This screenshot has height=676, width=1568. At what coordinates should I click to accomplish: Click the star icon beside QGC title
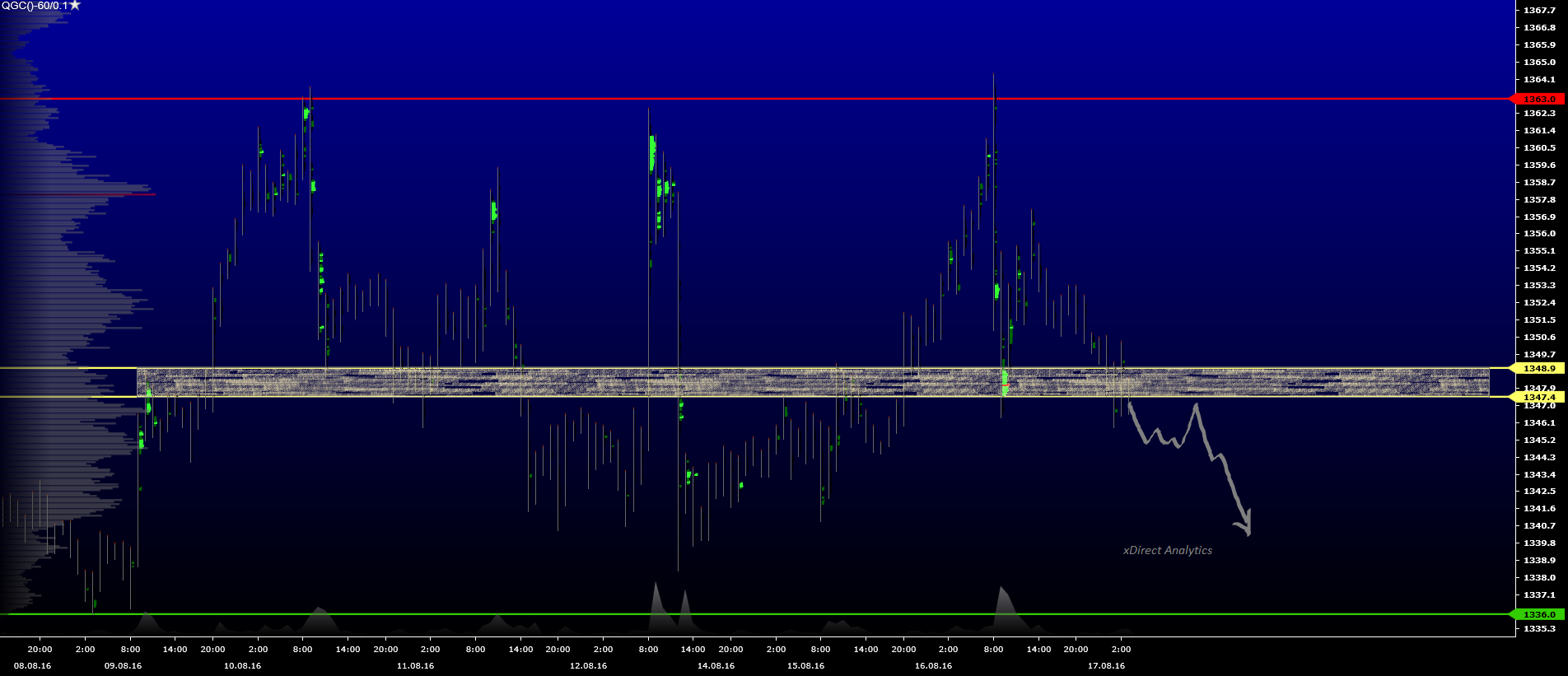75,6
